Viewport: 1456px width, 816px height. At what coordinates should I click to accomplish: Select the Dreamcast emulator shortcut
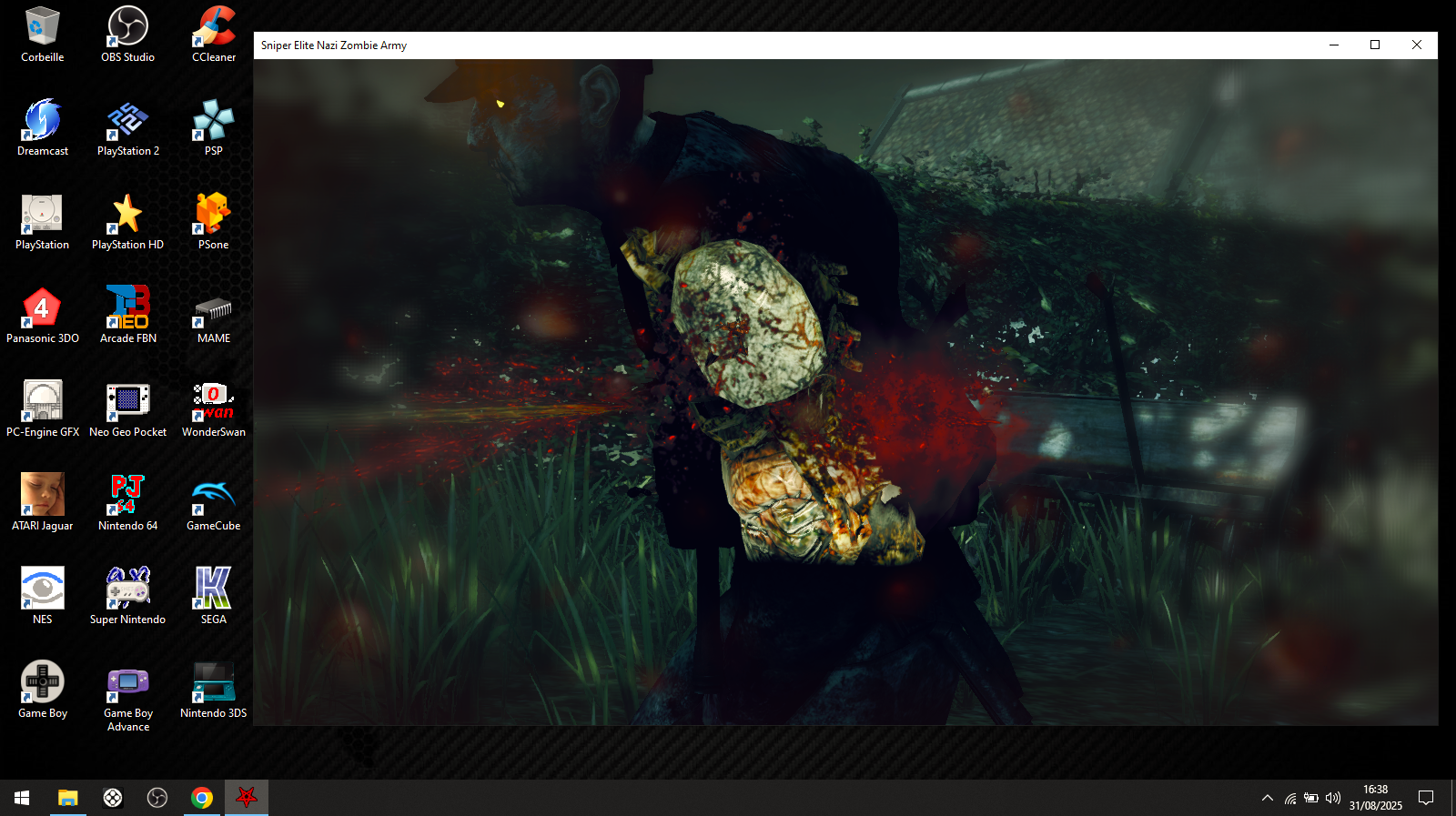[43, 128]
